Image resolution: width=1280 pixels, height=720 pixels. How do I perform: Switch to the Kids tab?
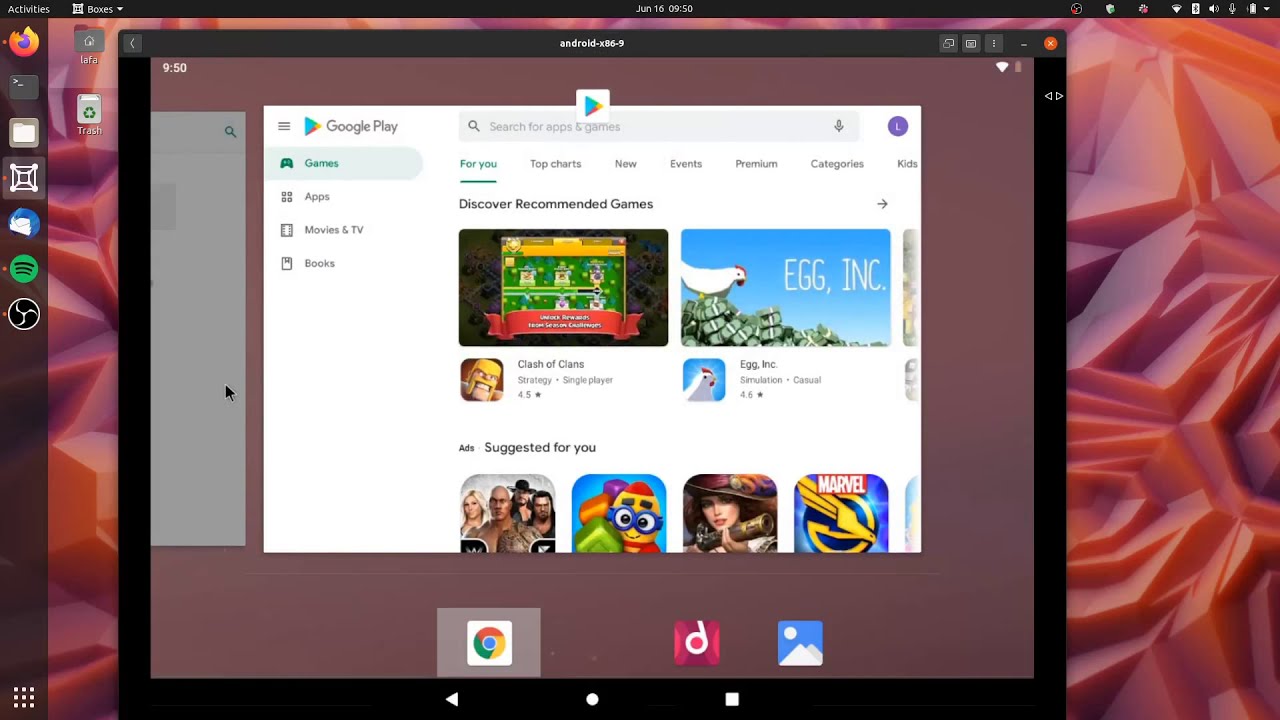907,164
